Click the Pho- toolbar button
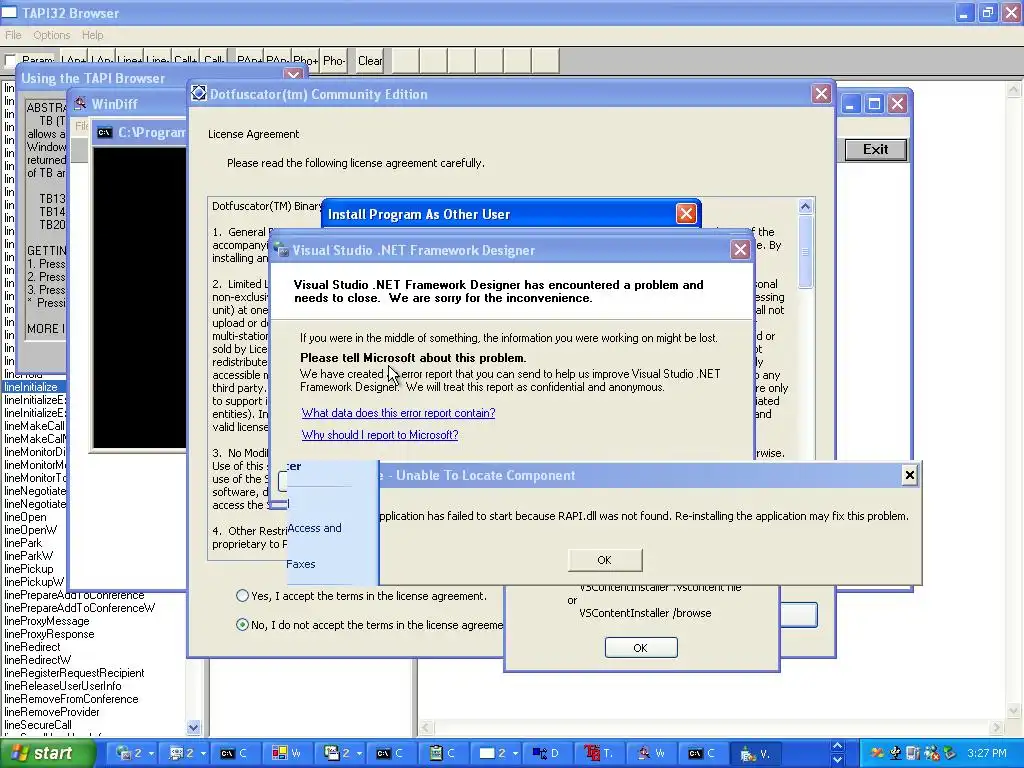Screen dimensions: 1024x768 pos(333,61)
